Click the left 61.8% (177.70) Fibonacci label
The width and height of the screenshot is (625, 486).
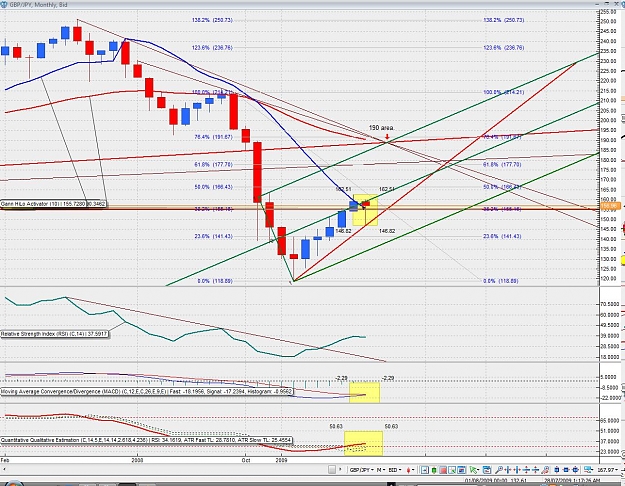(213, 164)
